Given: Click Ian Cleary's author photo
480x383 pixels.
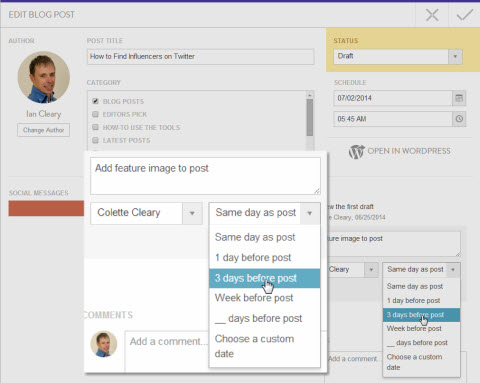Looking at the screenshot, I should click(44, 77).
